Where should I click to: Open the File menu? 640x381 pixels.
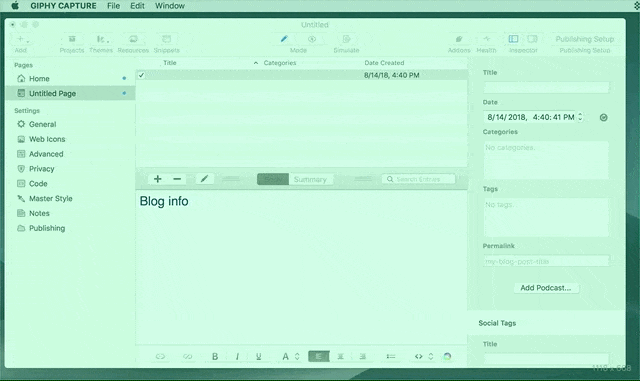pyautogui.click(x=113, y=6)
